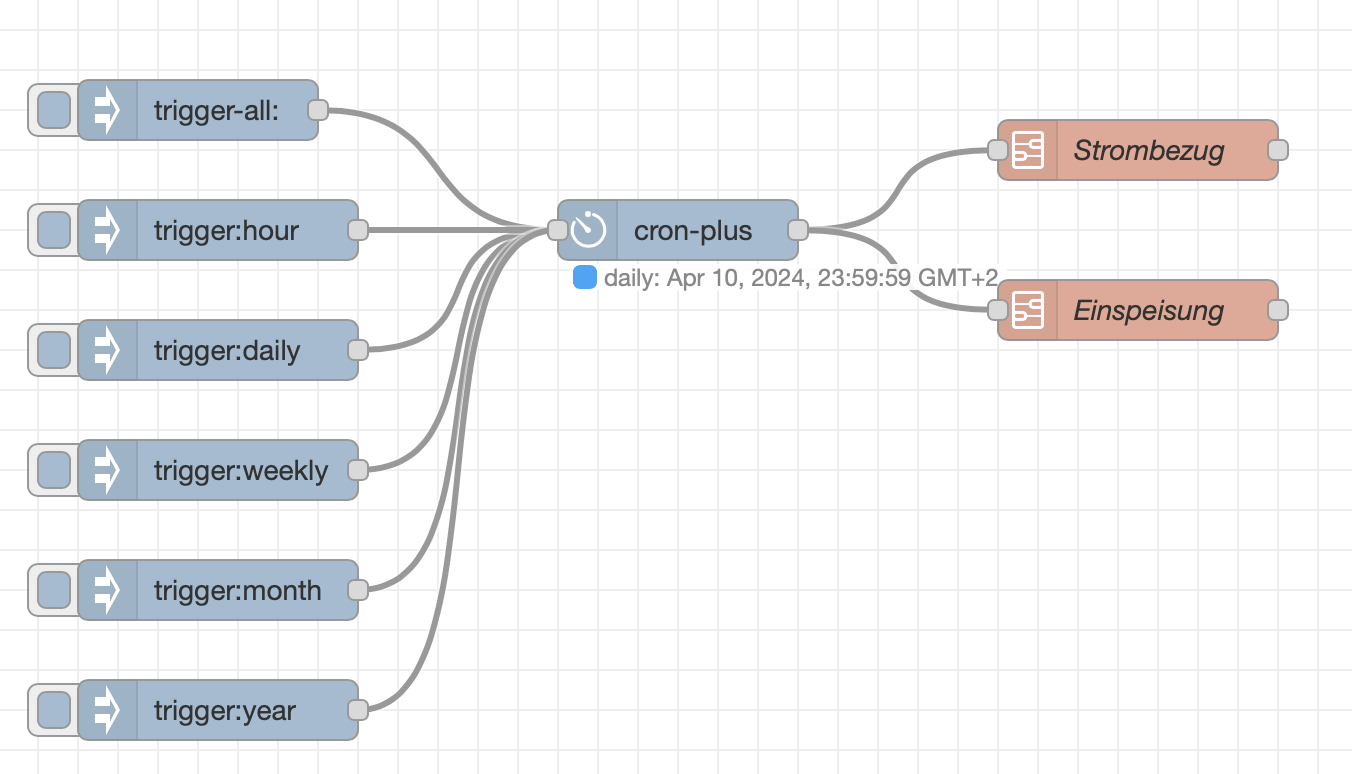
Task: Click the timer icon on cron-plus node
Action: click(x=588, y=230)
